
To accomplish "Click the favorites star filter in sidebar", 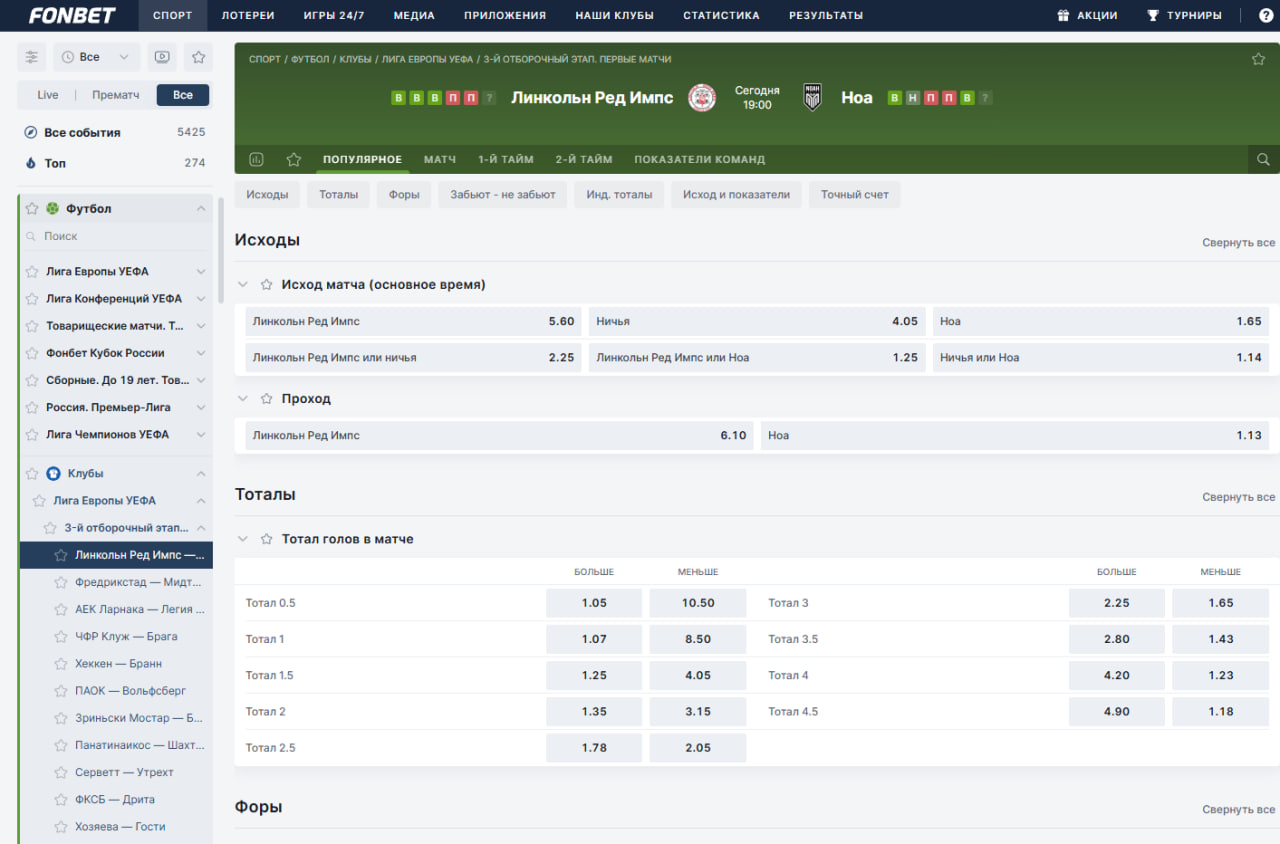I will point(198,57).
